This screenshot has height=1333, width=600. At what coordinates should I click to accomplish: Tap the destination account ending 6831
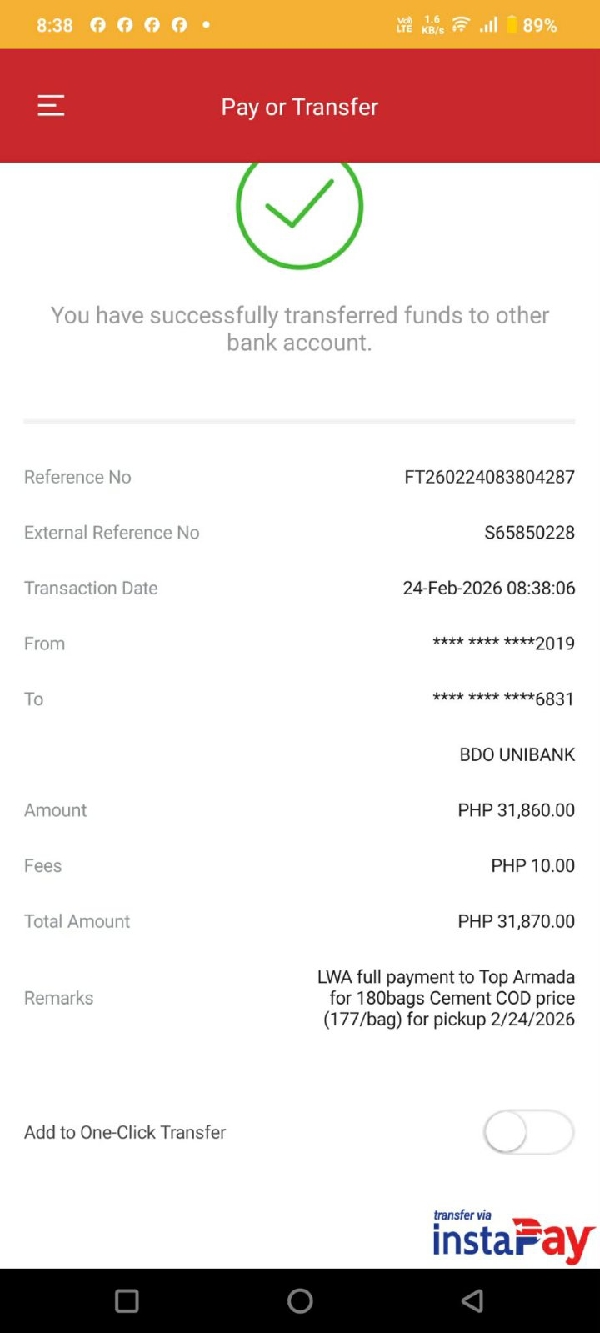503,699
